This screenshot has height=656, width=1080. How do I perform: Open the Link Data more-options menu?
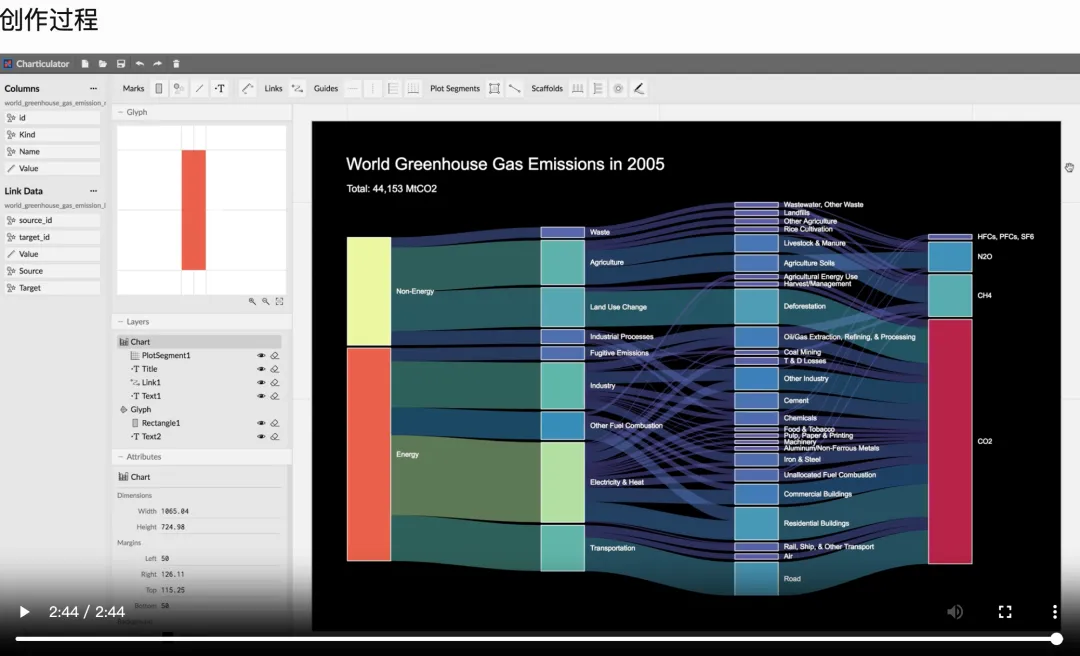93,191
